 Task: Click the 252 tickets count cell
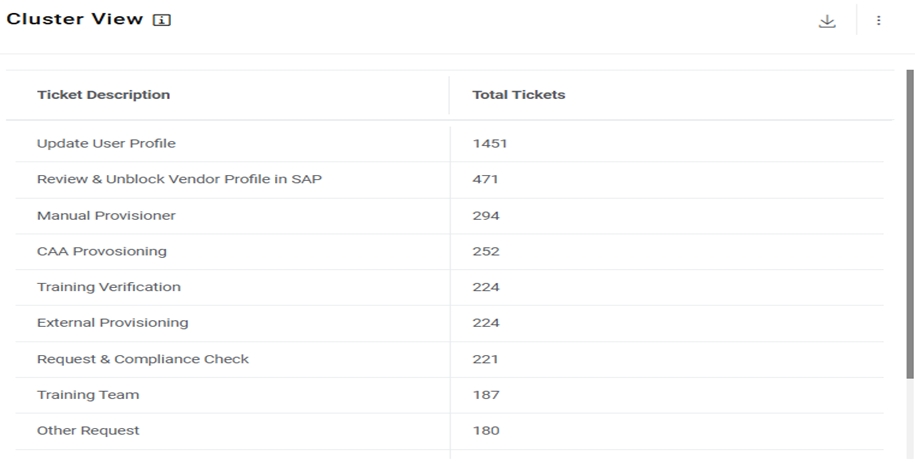(x=485, y=251)
